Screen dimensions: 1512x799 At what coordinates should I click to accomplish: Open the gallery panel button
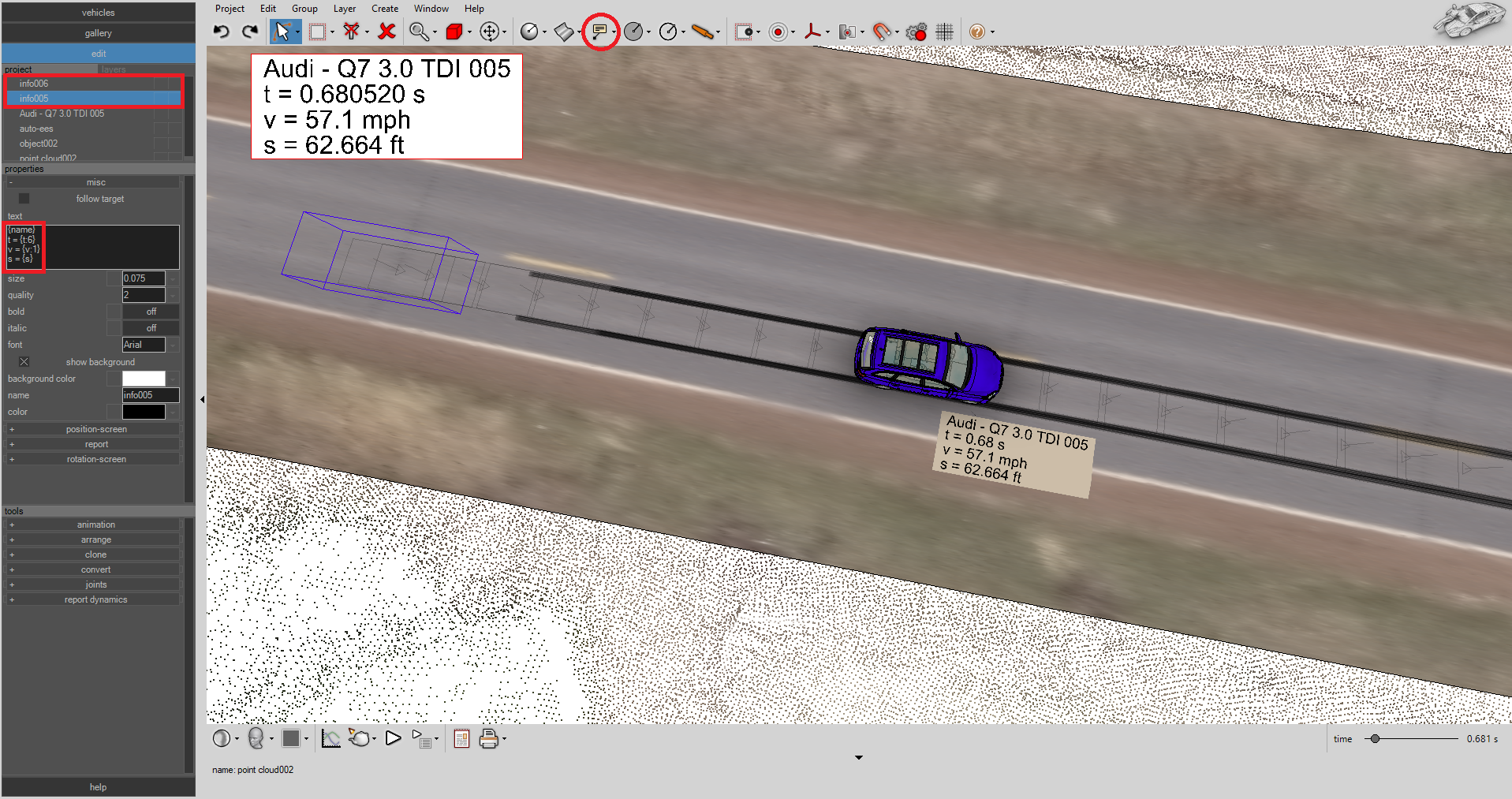[x=99, y=33]
